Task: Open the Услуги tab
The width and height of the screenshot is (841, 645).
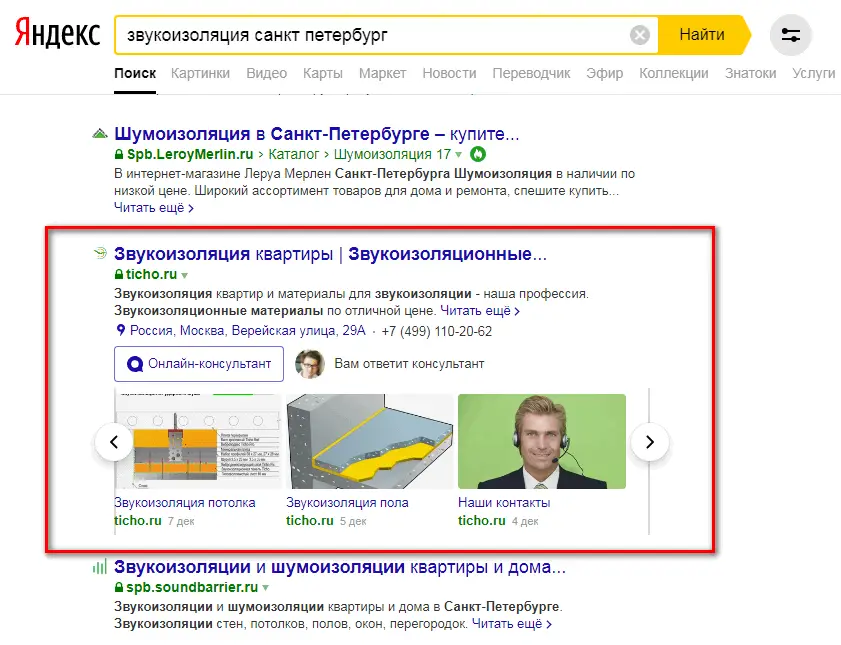Action: [x=814, y=73]
